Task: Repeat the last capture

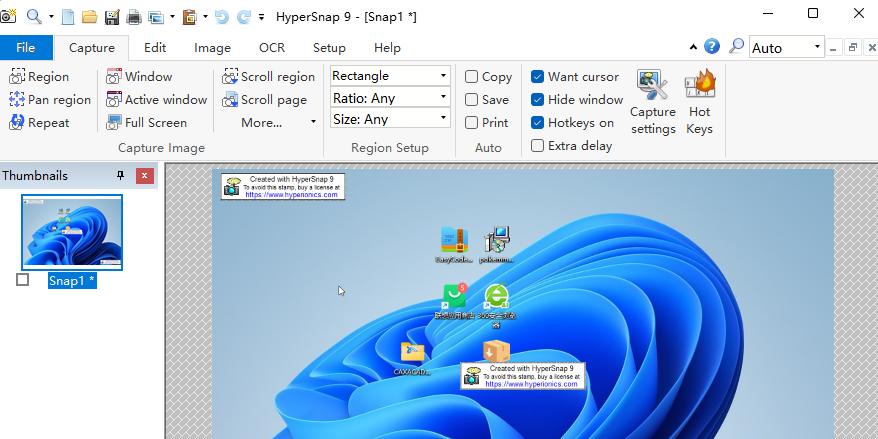Action: 39,123
